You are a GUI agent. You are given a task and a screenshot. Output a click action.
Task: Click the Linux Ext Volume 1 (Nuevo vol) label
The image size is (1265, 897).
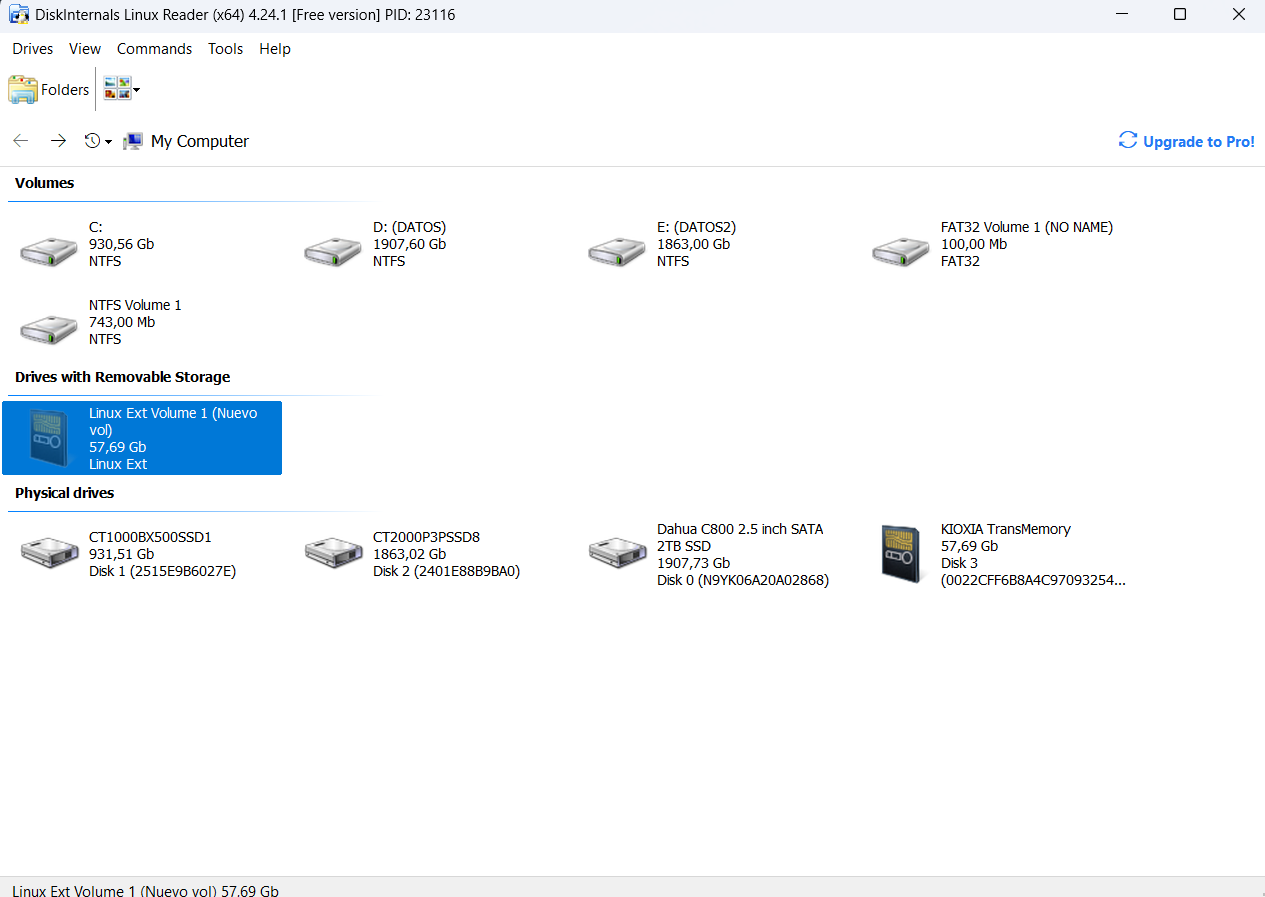point(173,421)
